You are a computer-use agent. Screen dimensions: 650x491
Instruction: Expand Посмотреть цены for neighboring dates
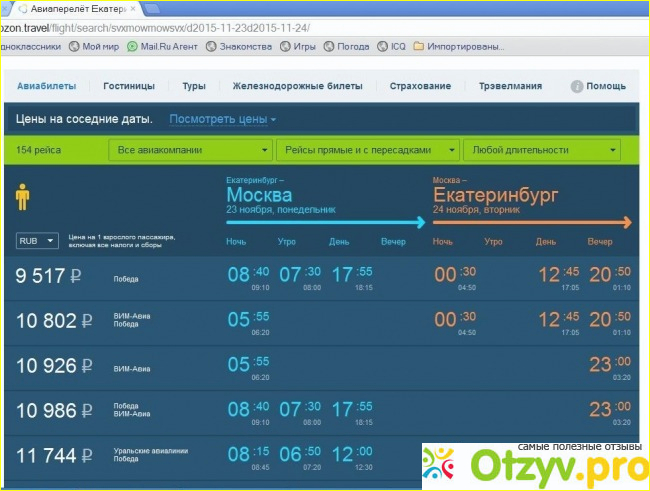click(x=222, y=119)
